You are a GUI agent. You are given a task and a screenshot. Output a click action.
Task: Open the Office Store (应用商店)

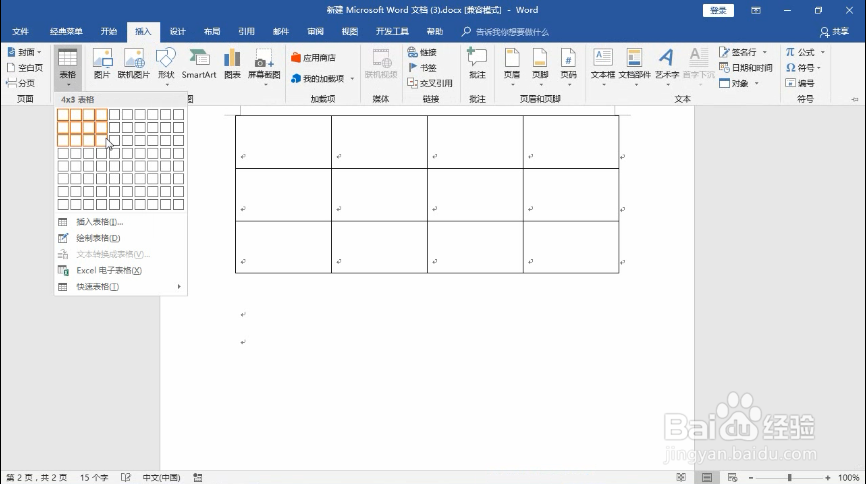314,57
